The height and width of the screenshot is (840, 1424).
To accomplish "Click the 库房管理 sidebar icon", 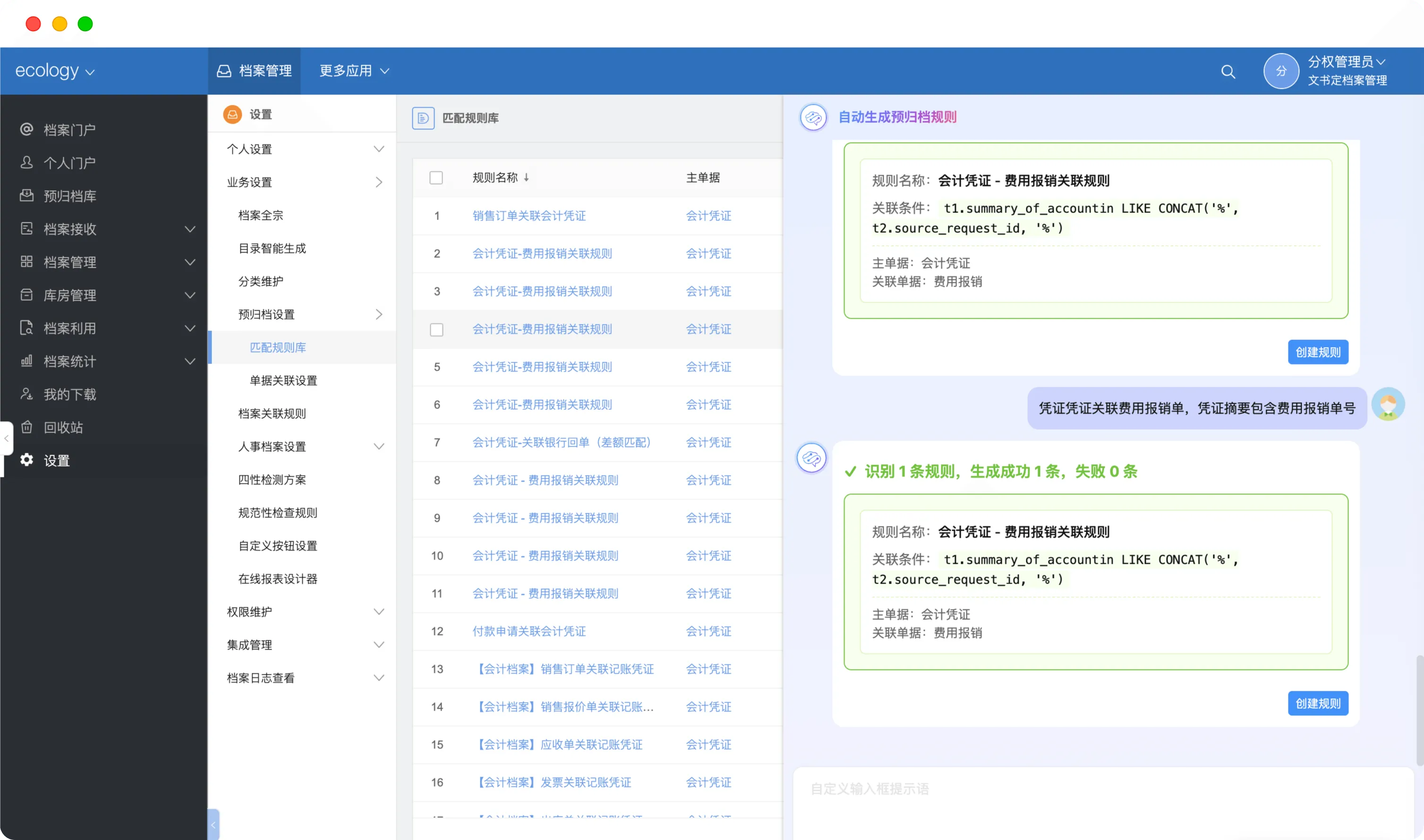I will [26, 295].
